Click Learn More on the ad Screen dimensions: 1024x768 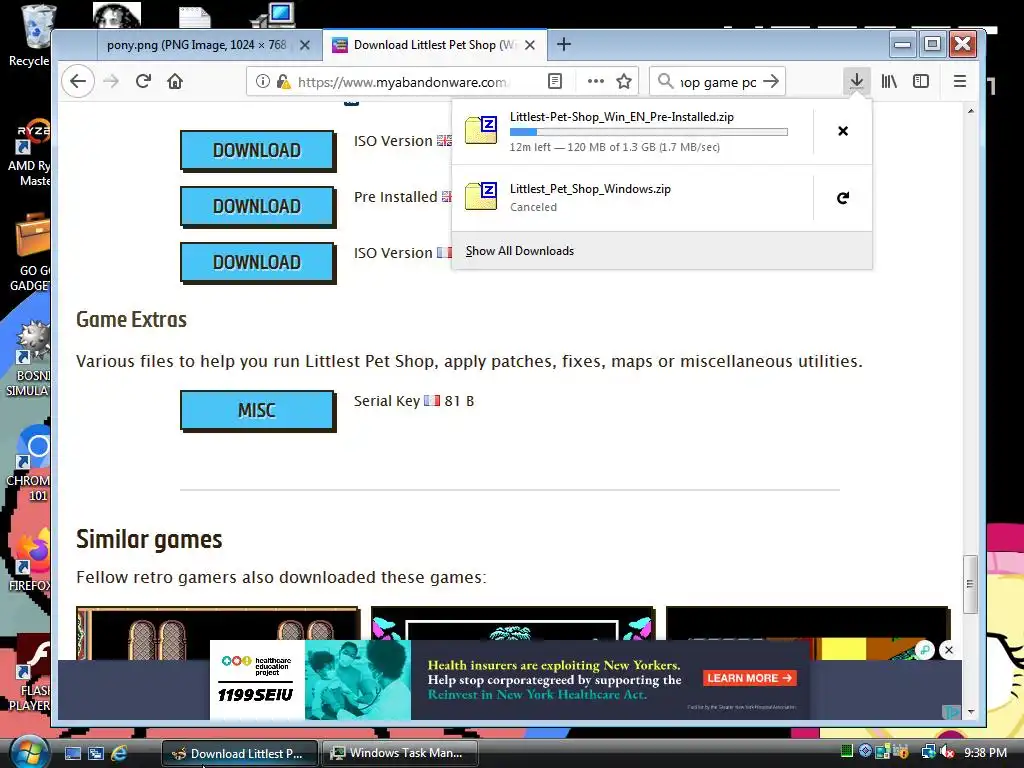tap(750, 678)
